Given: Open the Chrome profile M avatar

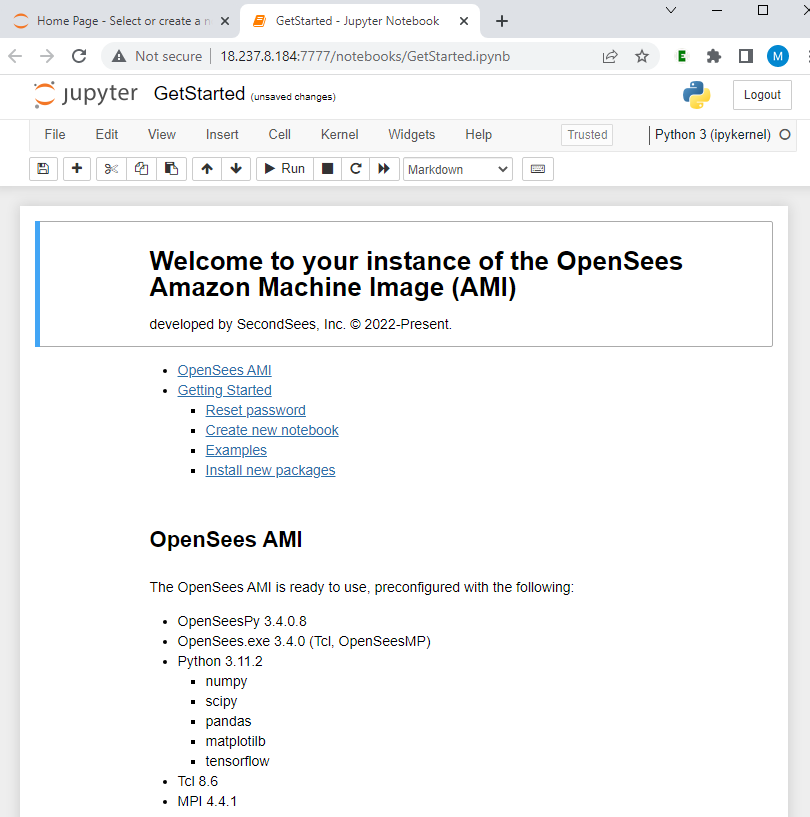Looking at the screenshot, I should pyautogui.click(x=778, y=56).
